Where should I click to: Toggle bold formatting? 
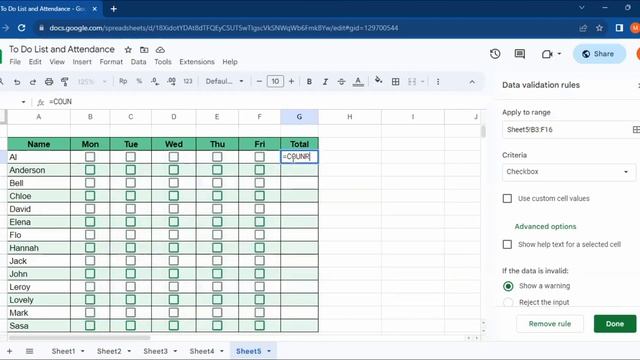tap(309, 82)
